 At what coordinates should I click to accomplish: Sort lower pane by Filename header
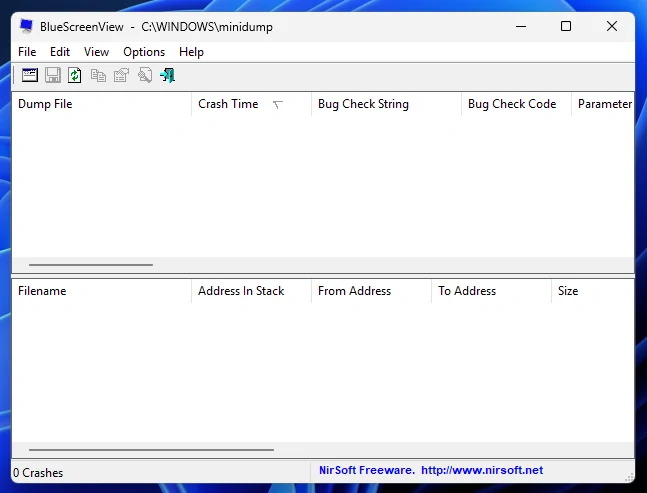pos(102,291)
